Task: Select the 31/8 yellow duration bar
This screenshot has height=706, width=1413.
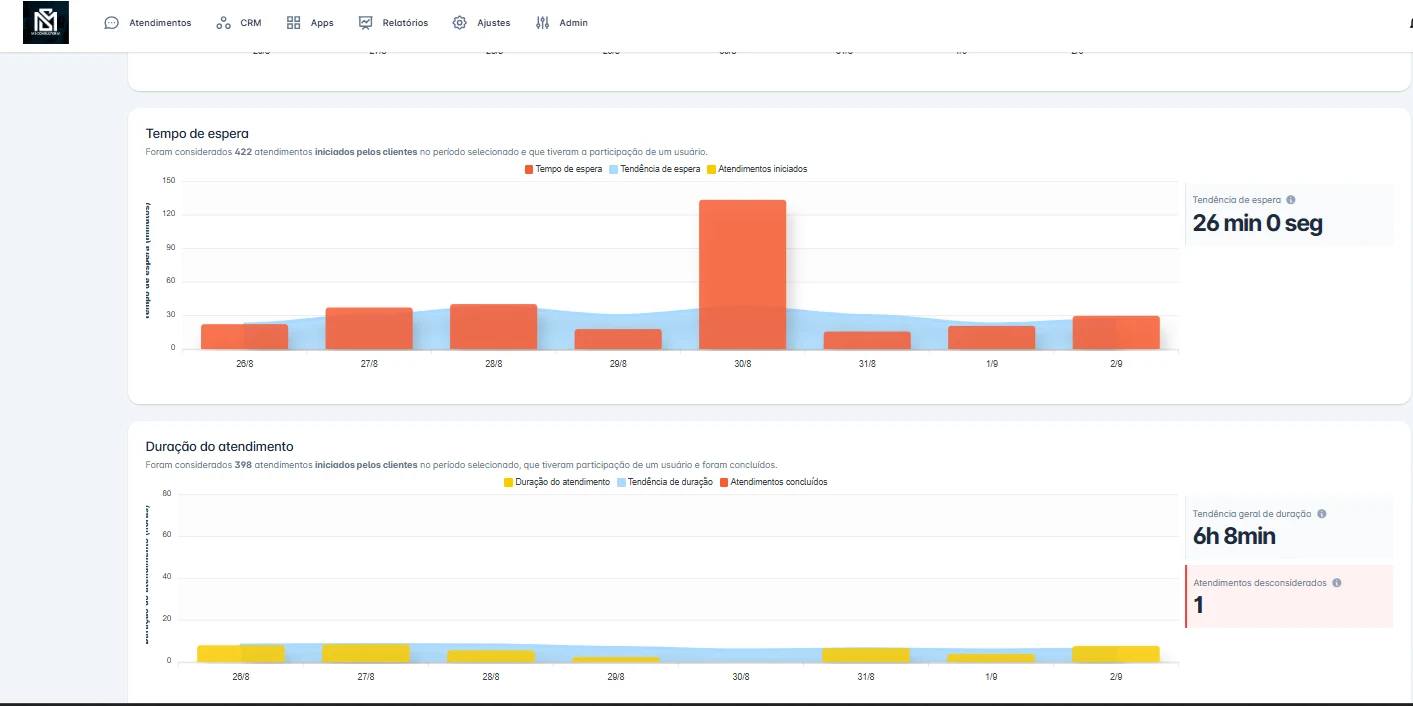Action: click(x=866, y=655)
